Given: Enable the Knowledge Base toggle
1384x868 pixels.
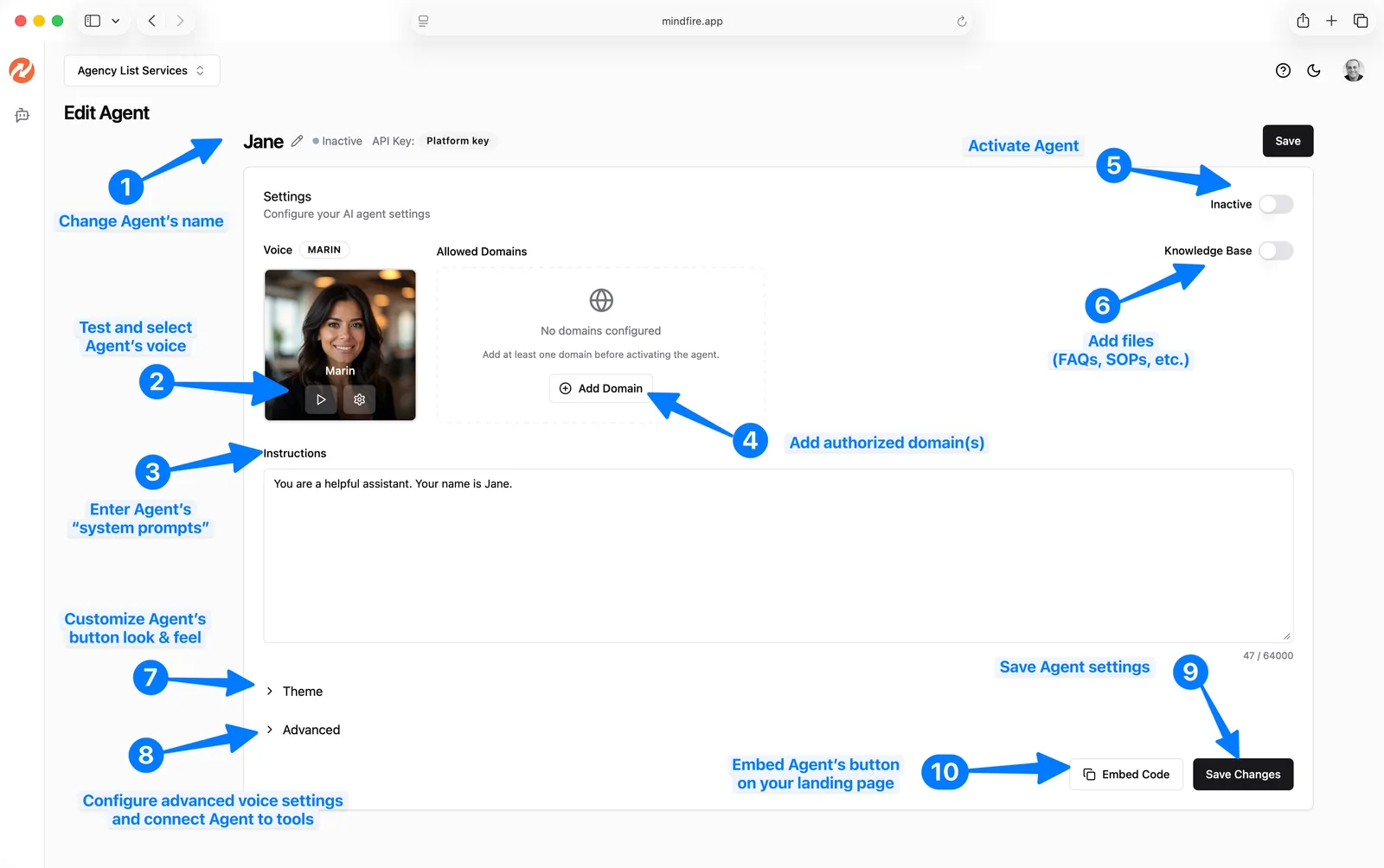Looking at the screenshot, I should tap(1276, 251).
